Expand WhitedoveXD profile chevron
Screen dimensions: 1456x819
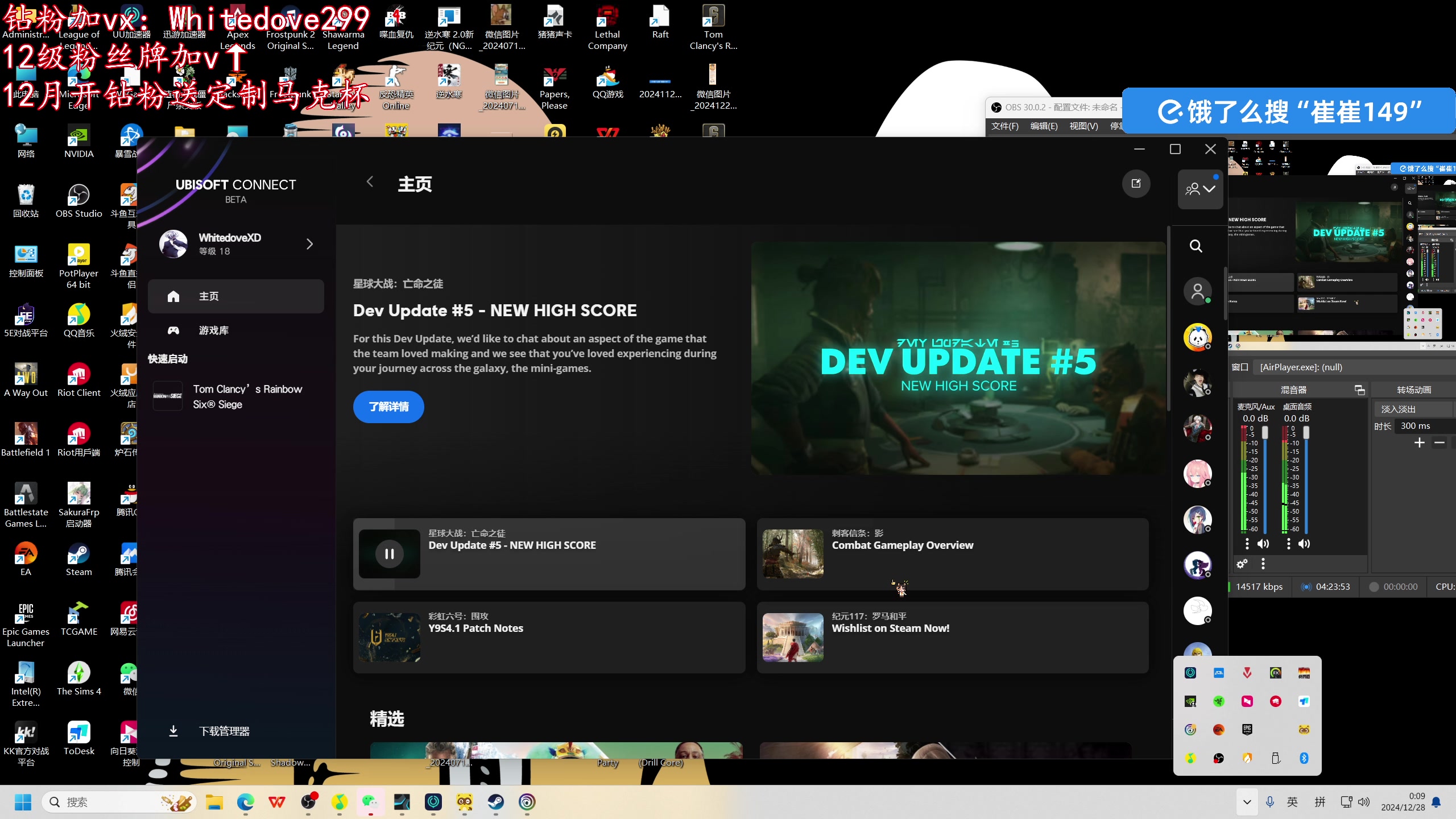(309, 244)
